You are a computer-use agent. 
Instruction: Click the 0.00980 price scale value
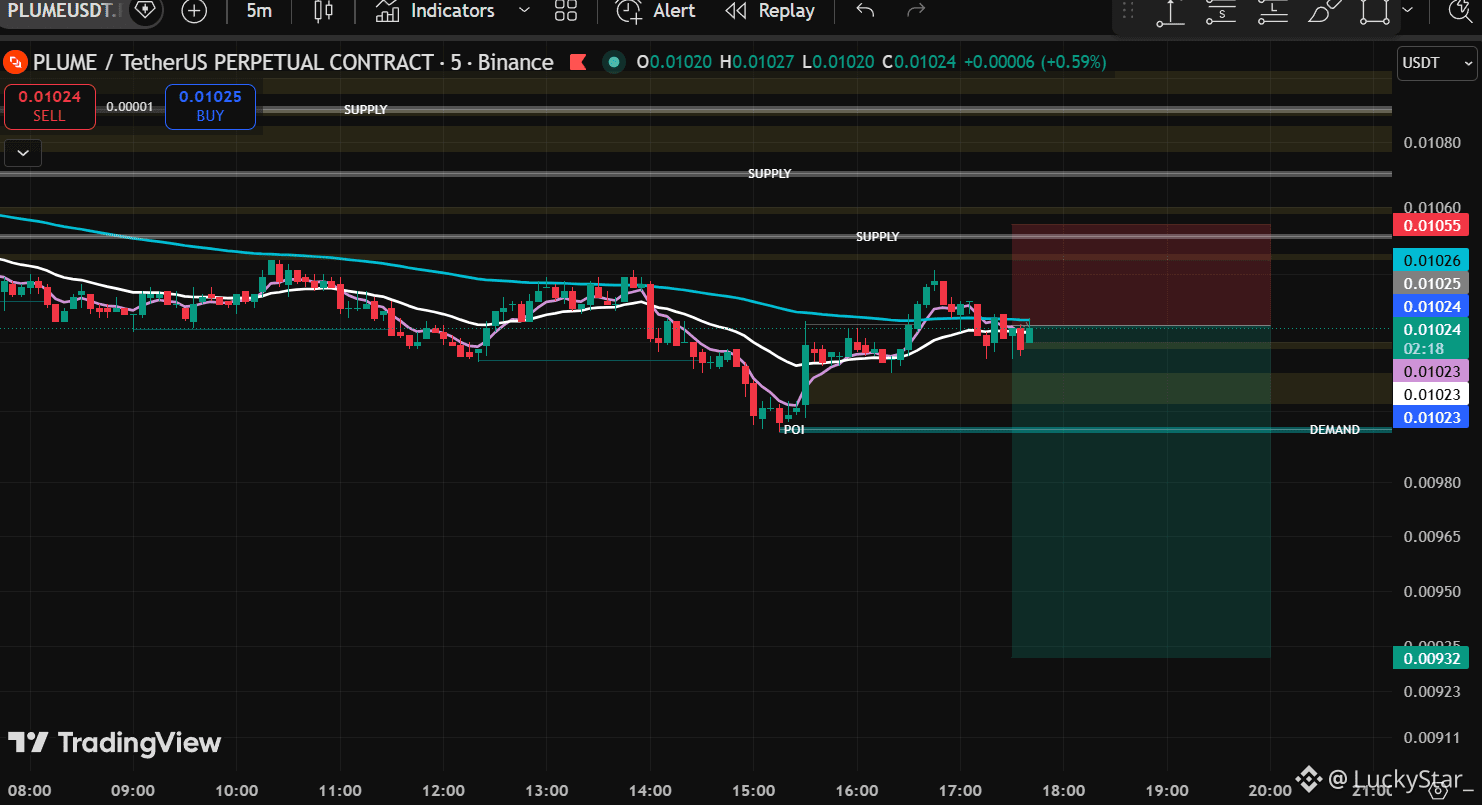click(1432, 483)
